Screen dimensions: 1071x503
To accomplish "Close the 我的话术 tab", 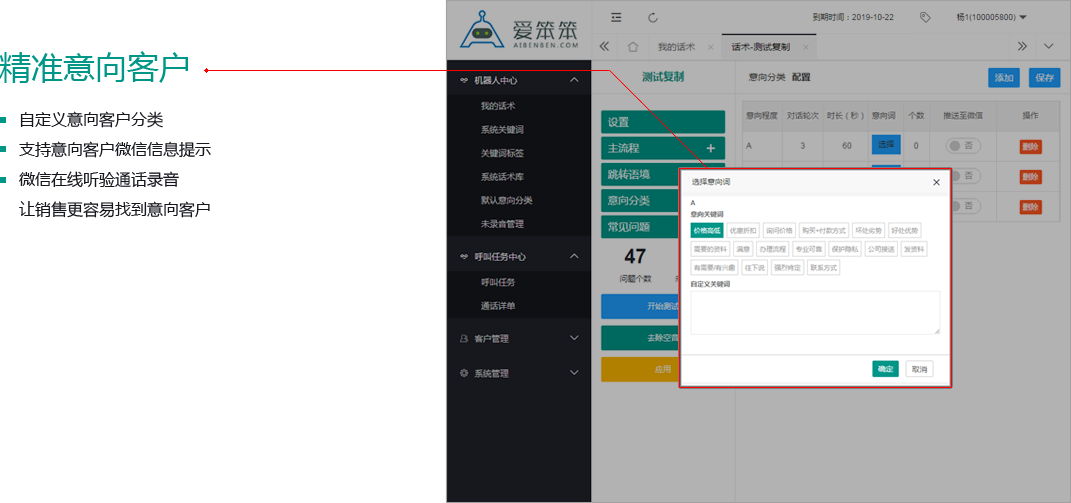I will click(710, 47).
